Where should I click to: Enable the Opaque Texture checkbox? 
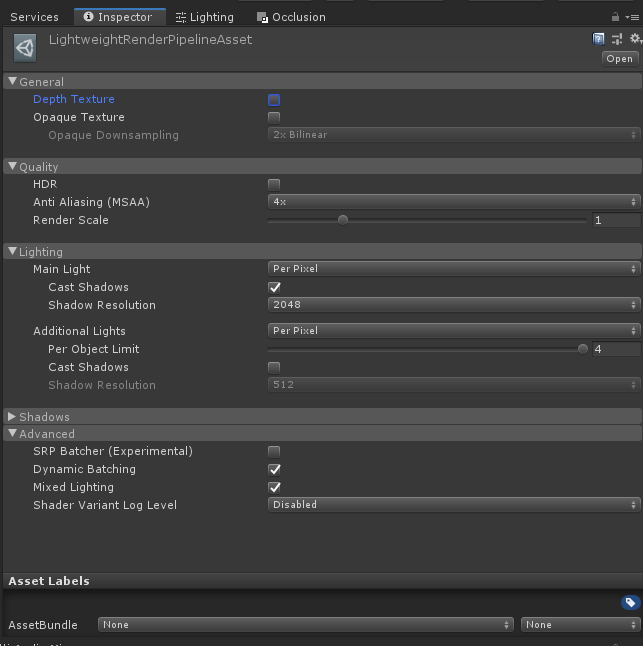click(x=274, y=118)
